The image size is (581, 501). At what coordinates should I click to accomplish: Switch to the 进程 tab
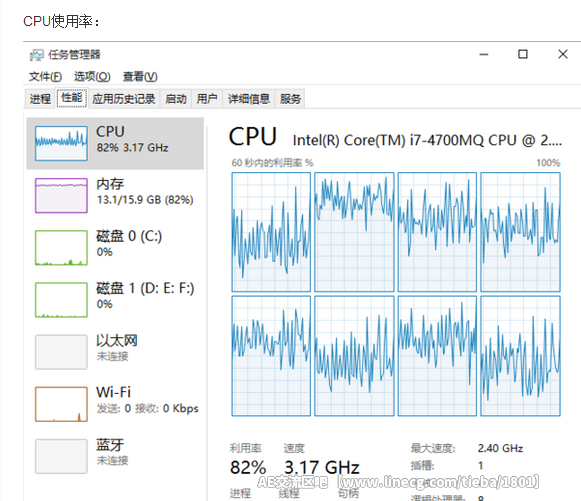pos(40,99)
